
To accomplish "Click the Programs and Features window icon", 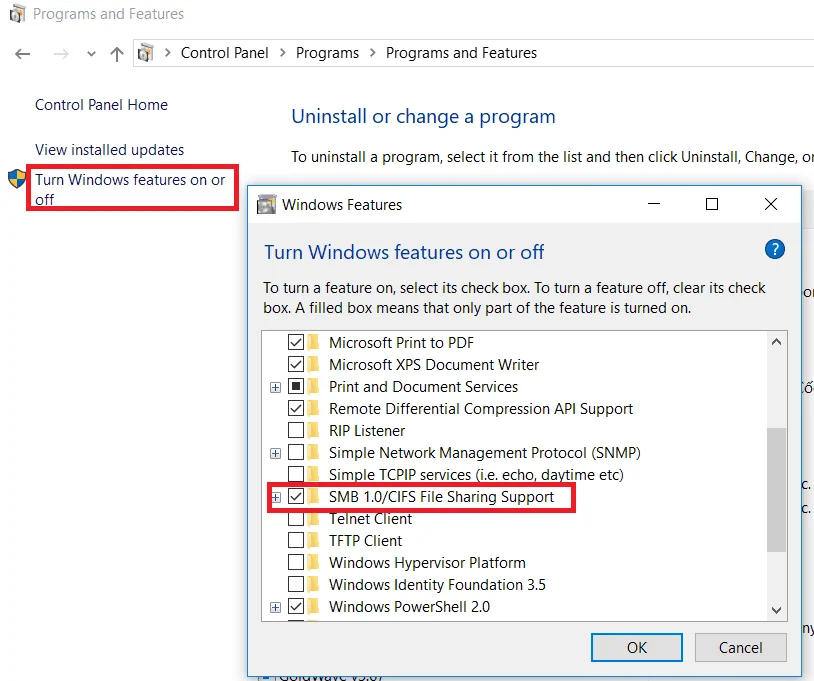I will pyautogui.click(x=17, y=13).
